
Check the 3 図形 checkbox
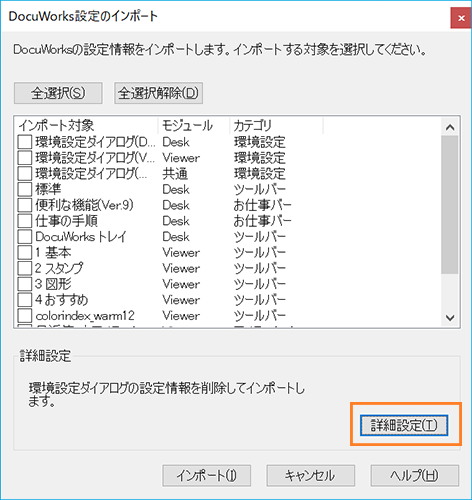click(25, 284)
